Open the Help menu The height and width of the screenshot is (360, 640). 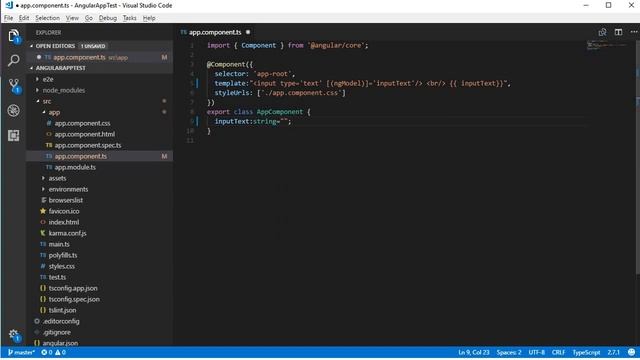tap(149, 18)
